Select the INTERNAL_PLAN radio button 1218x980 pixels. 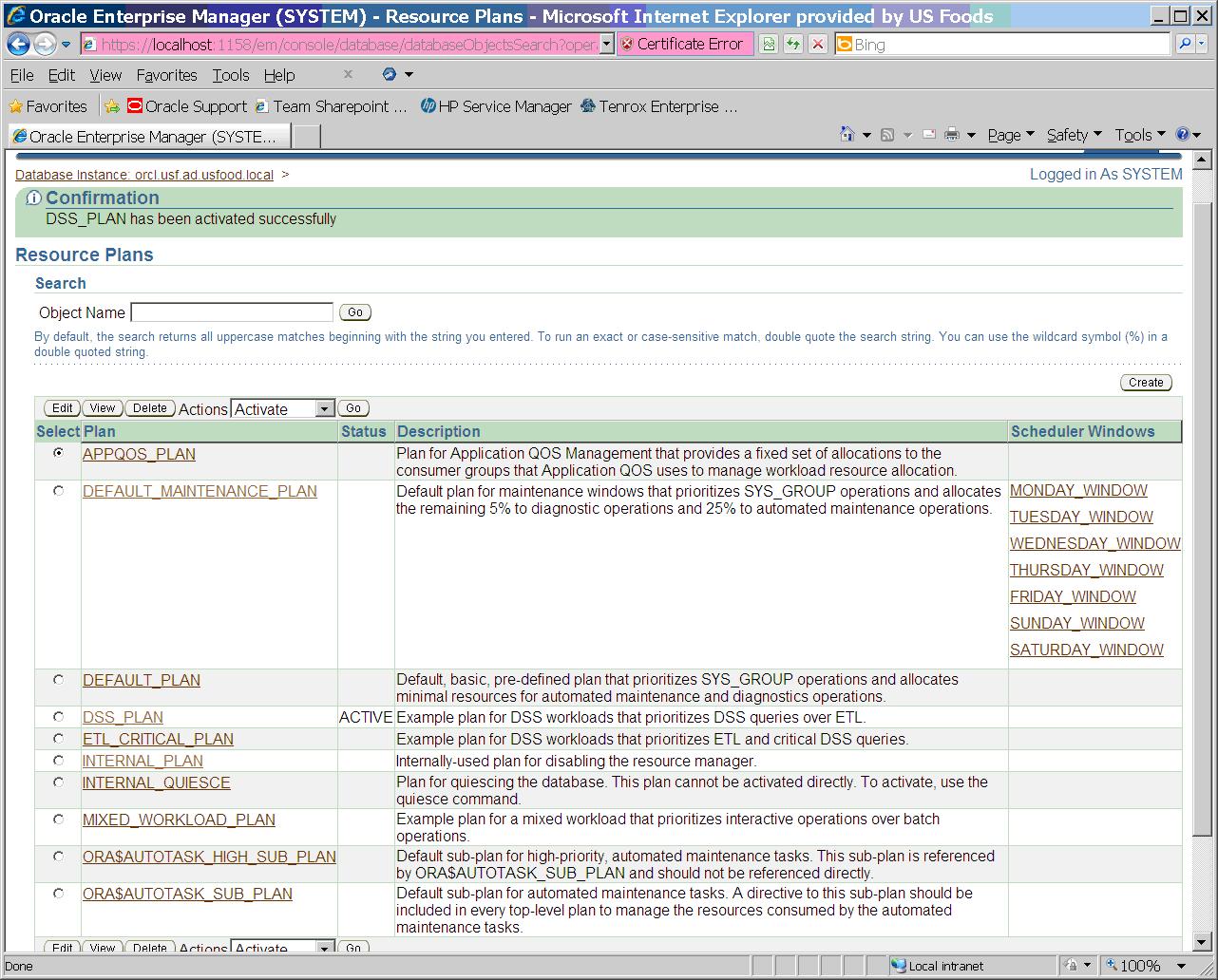[59, 761]
